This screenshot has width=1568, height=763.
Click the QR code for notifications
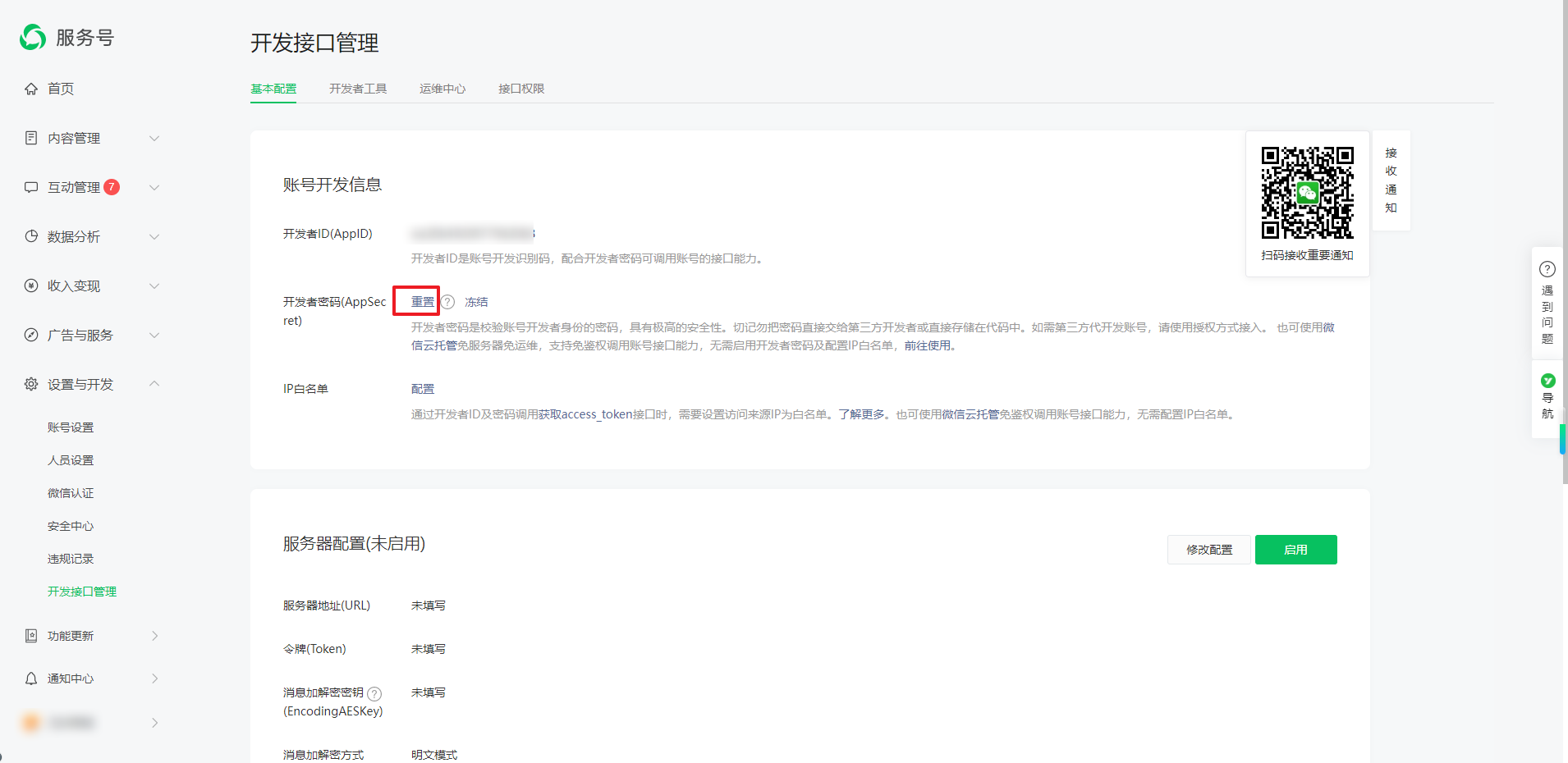1308,193
